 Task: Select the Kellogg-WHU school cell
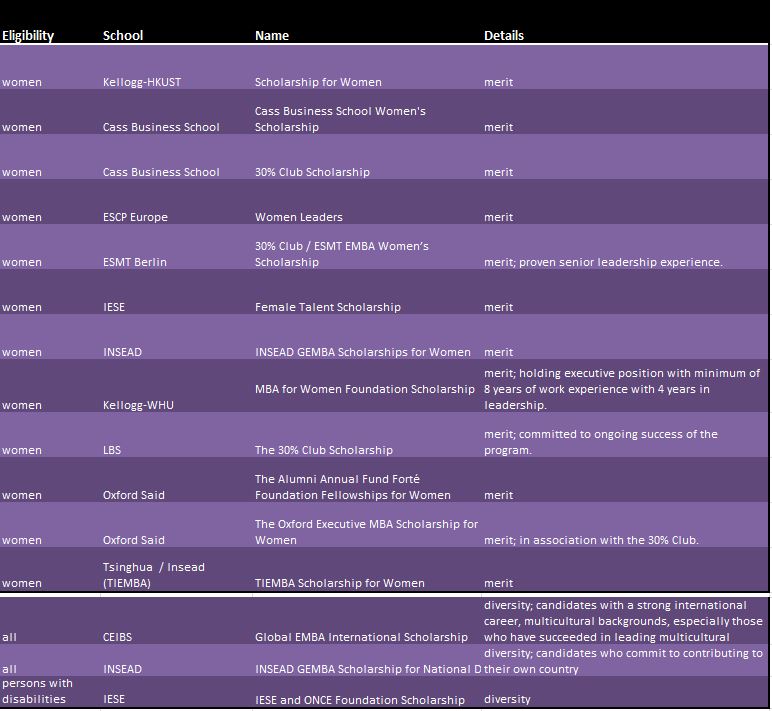click(138, 405)
